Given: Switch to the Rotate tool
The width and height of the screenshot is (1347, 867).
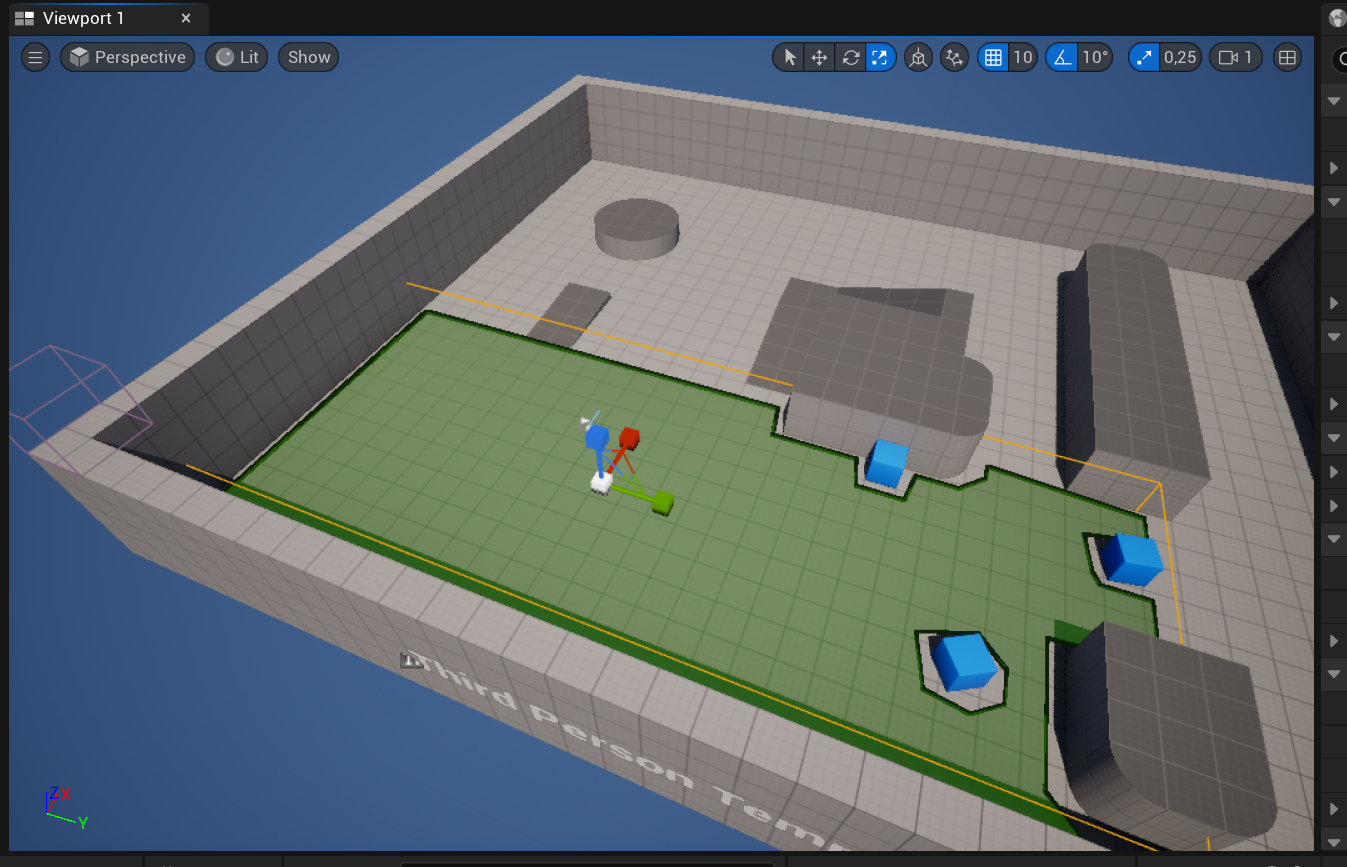Looking at the screenshot, I should tap(850, 57).
